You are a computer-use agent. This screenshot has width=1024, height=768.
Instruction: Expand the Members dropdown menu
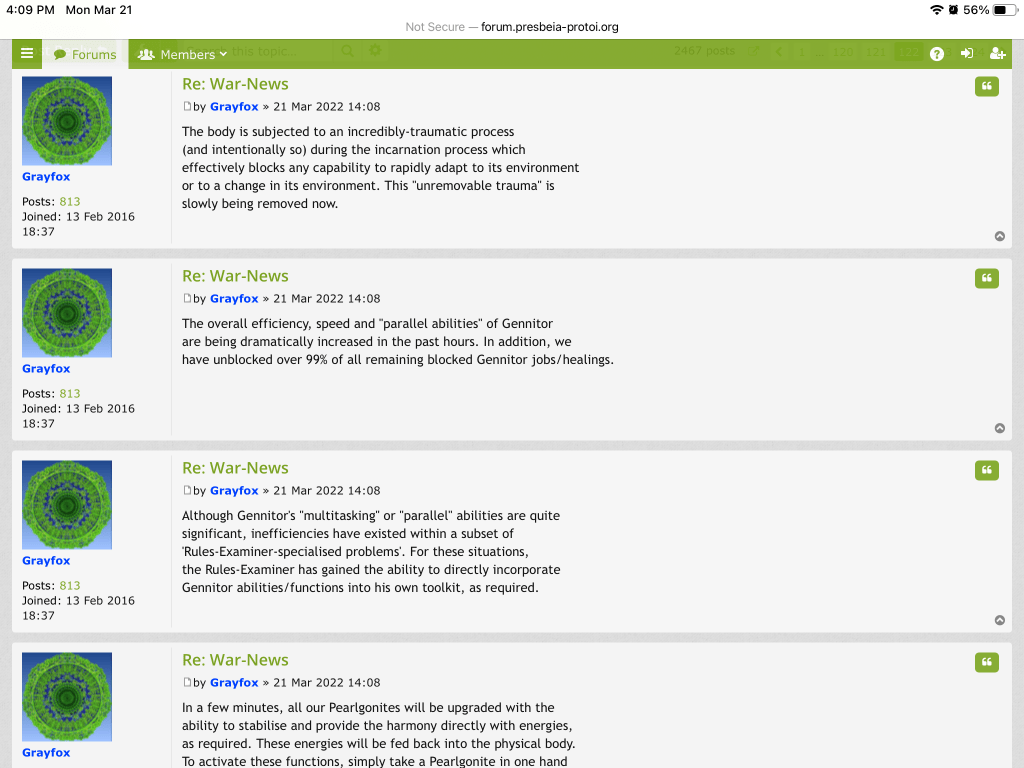[183, 54]
